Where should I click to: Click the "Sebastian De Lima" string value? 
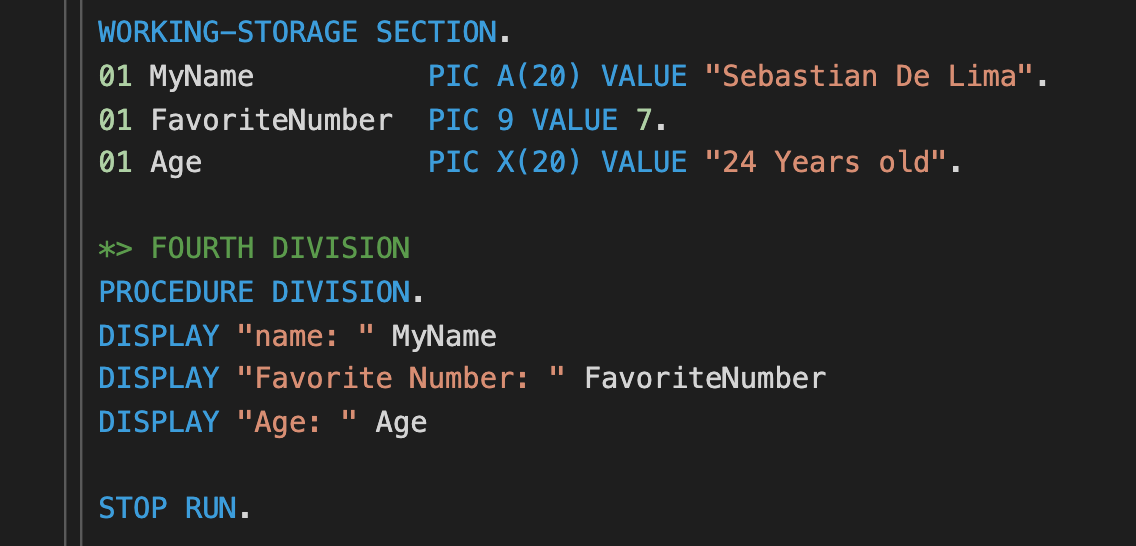(869, 76)
